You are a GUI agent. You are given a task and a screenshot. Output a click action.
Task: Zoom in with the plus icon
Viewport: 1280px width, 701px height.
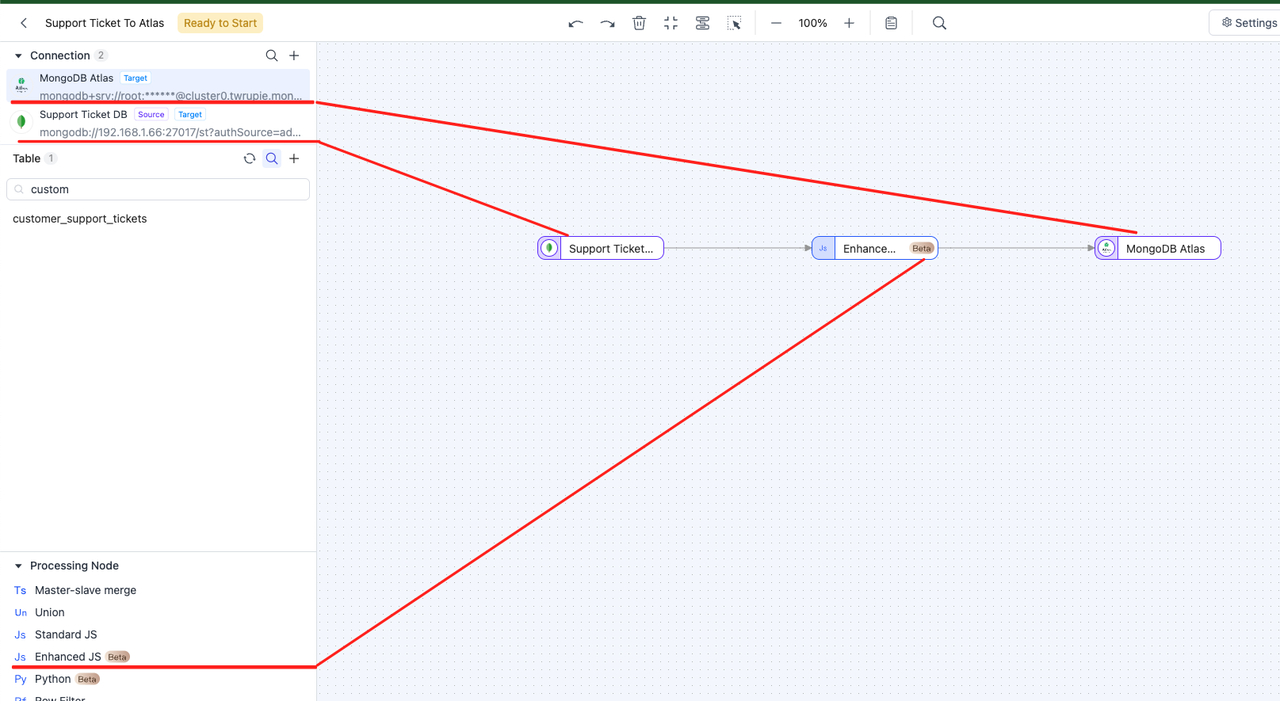[849, 23]
